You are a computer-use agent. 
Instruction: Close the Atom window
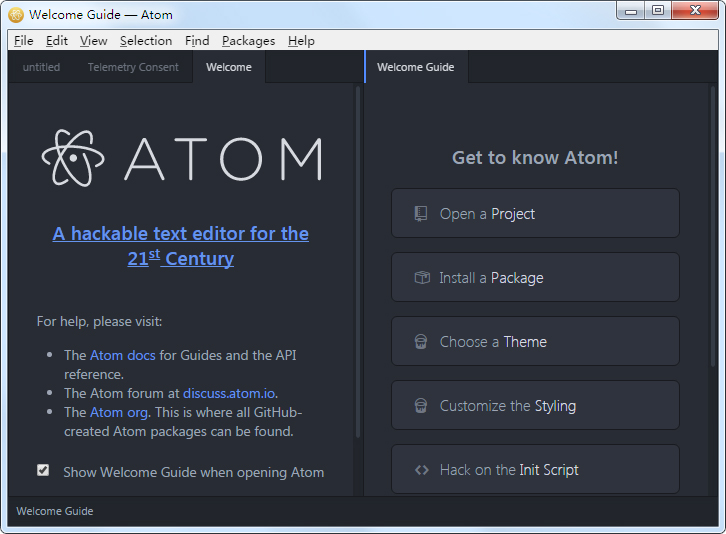[695, 11]
